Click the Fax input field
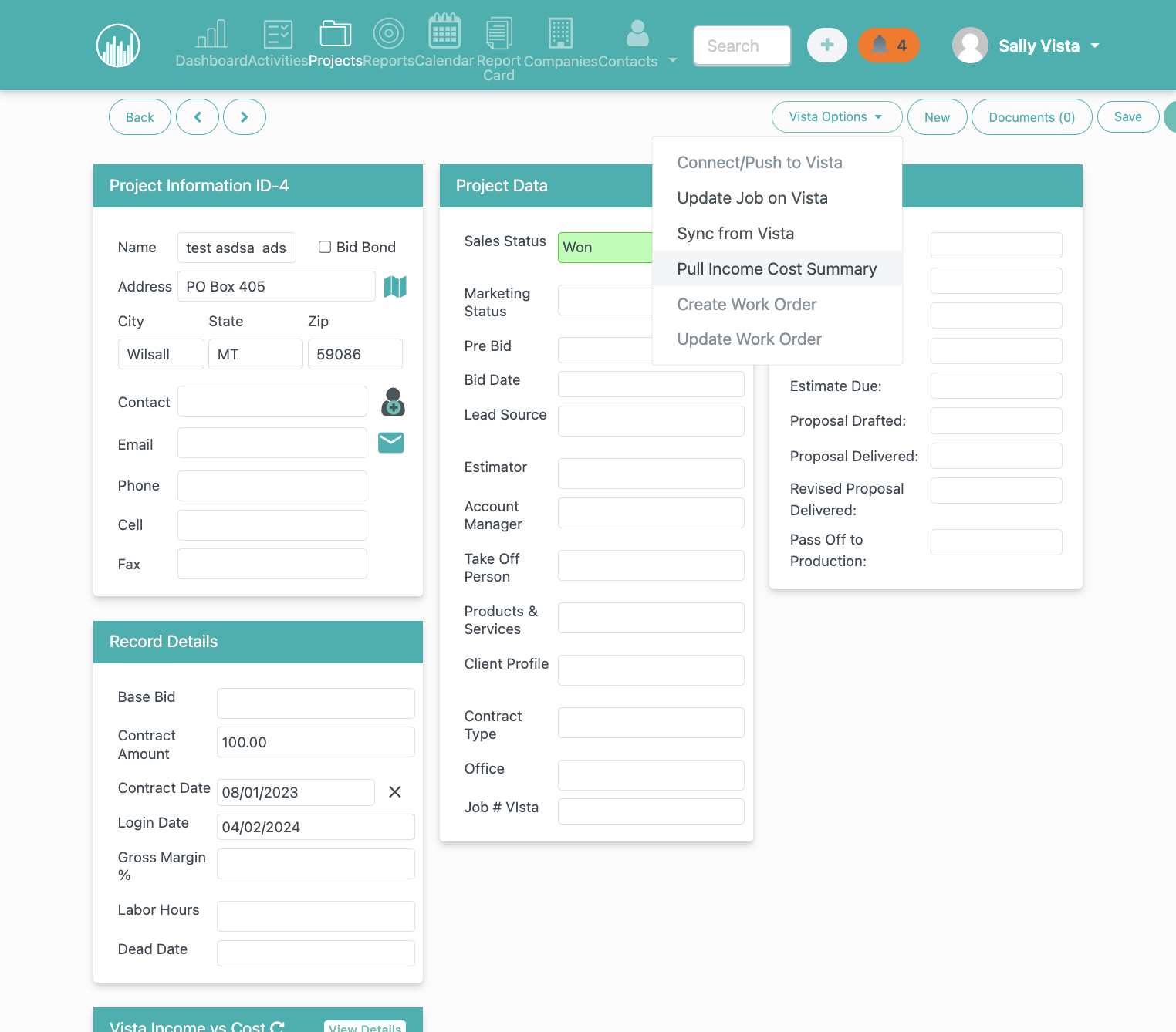This screenshot has height=1032, width=1176. coord(272,564)
